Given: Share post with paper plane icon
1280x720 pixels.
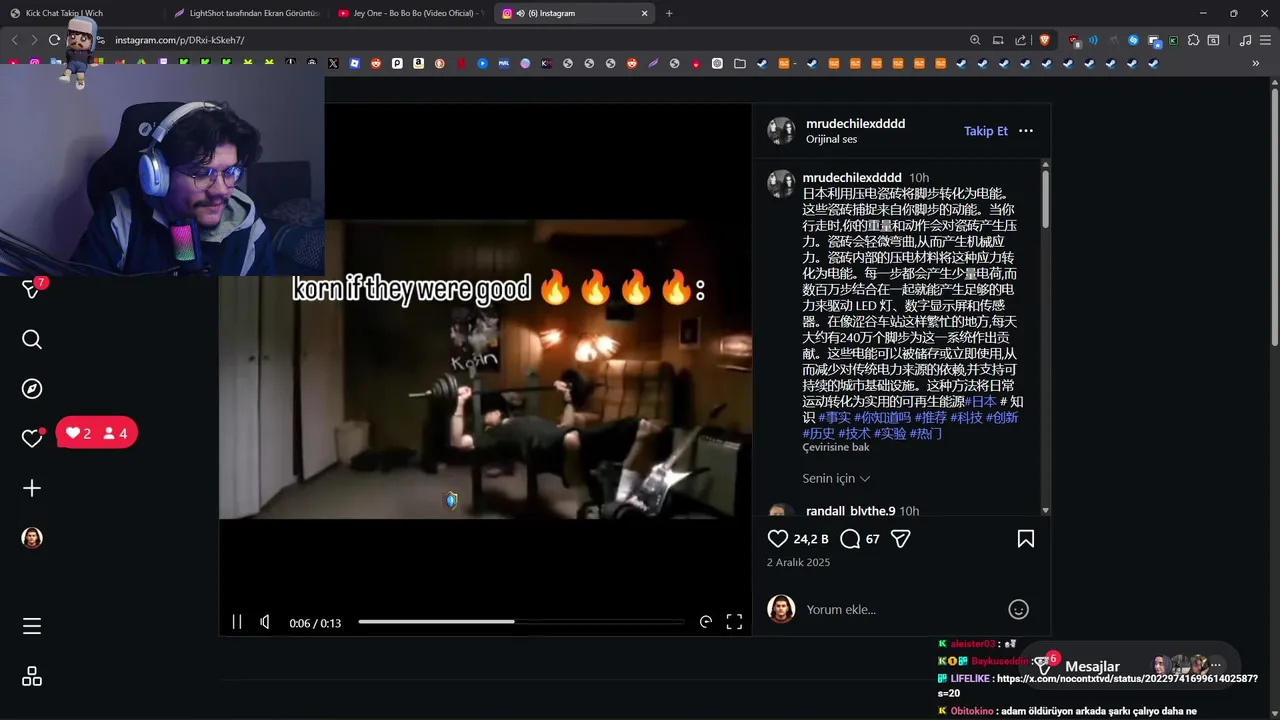Looking at the screenshot, I should (x=900, y=539).
